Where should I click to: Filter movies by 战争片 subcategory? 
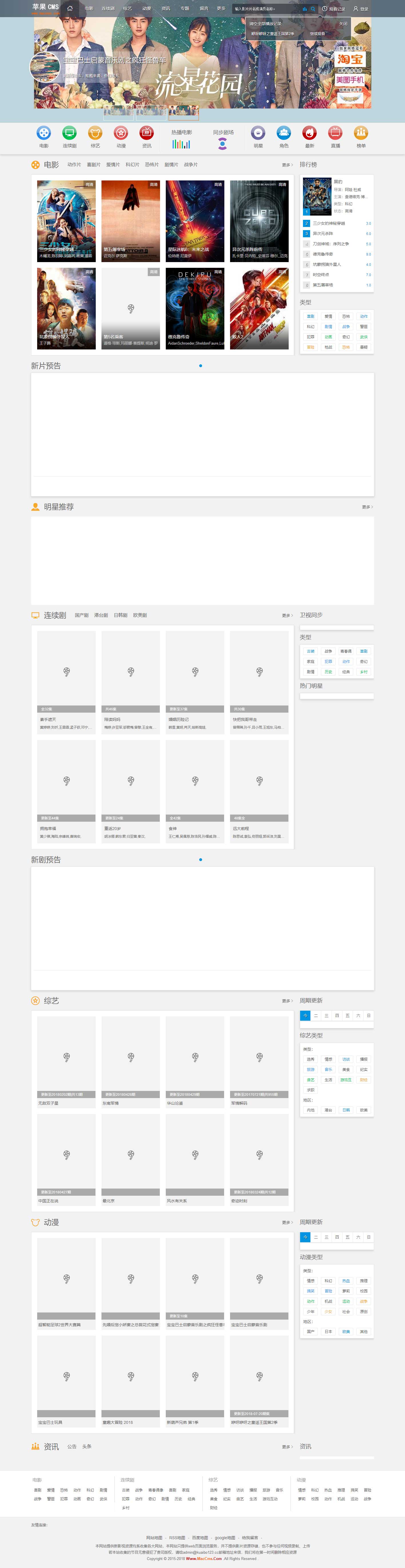click(x=191, y=165)
